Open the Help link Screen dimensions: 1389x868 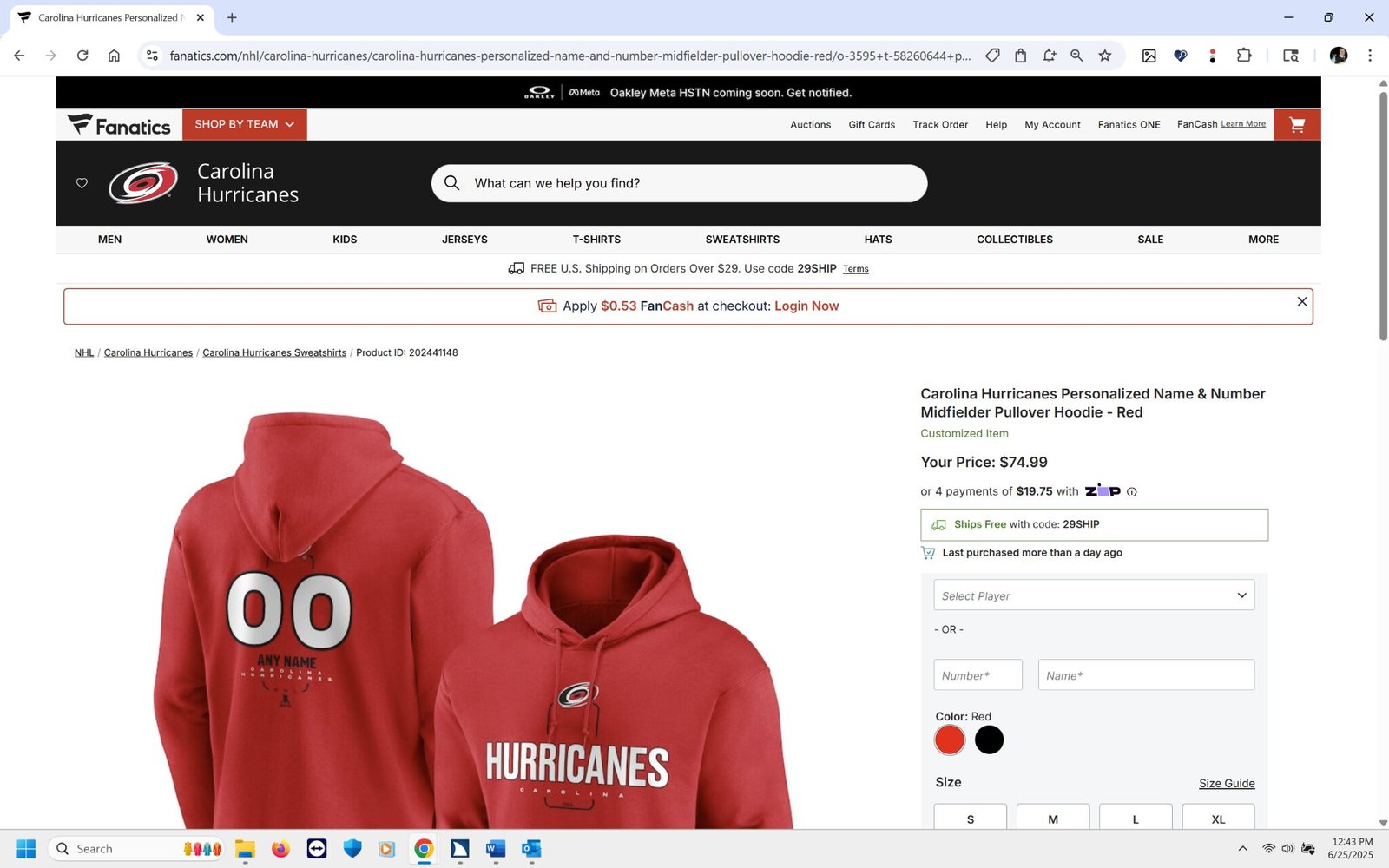pos(996,125)
